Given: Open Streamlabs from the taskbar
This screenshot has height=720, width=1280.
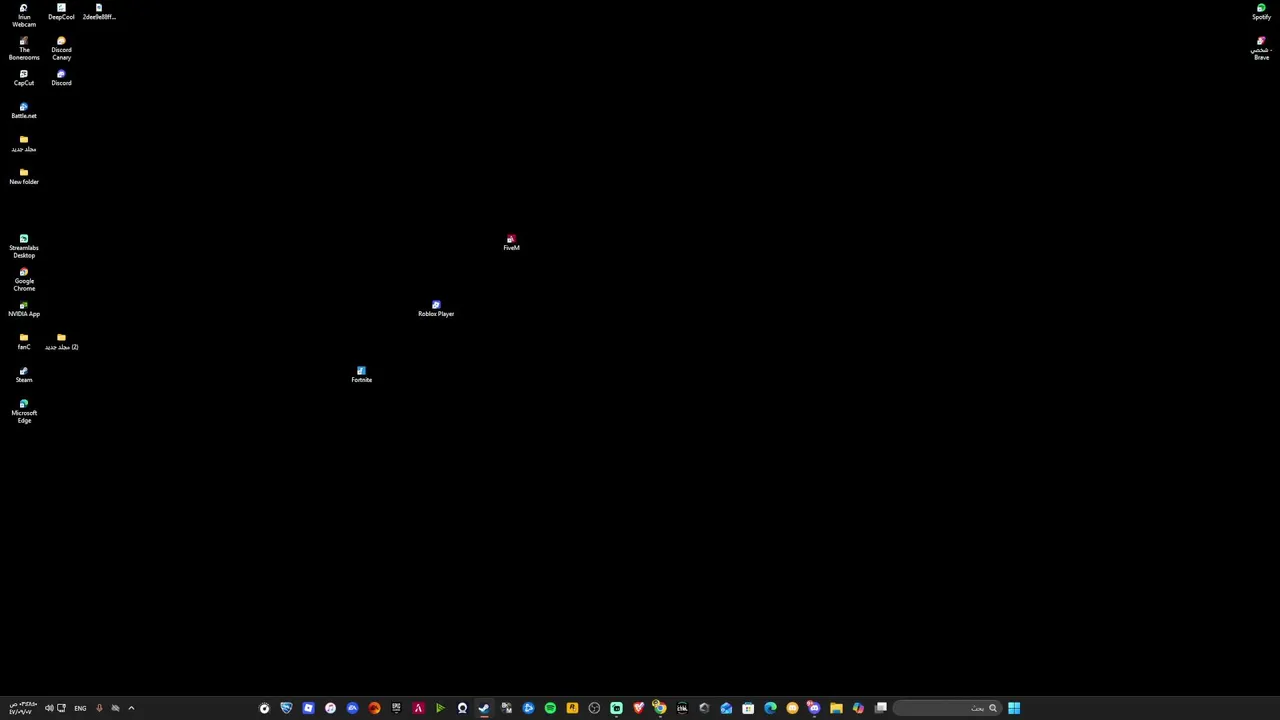Looking at the screenshot, I should (616, 708).
